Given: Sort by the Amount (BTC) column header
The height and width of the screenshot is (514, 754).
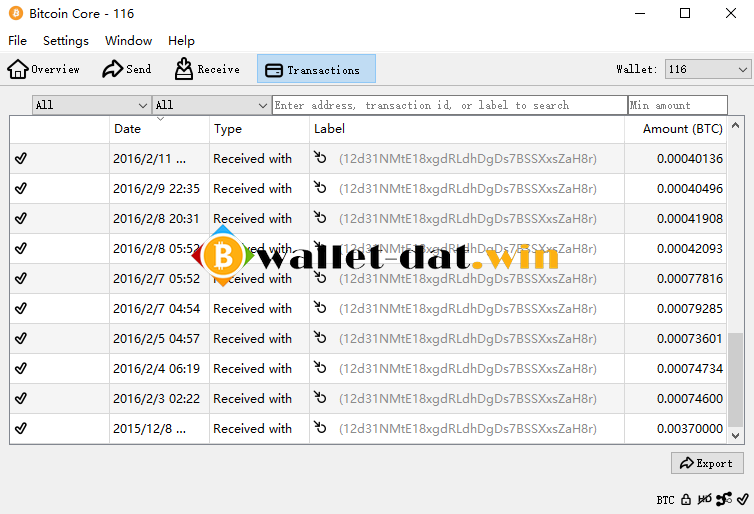Looking at the screenshot, I should [x=676, y=129].
